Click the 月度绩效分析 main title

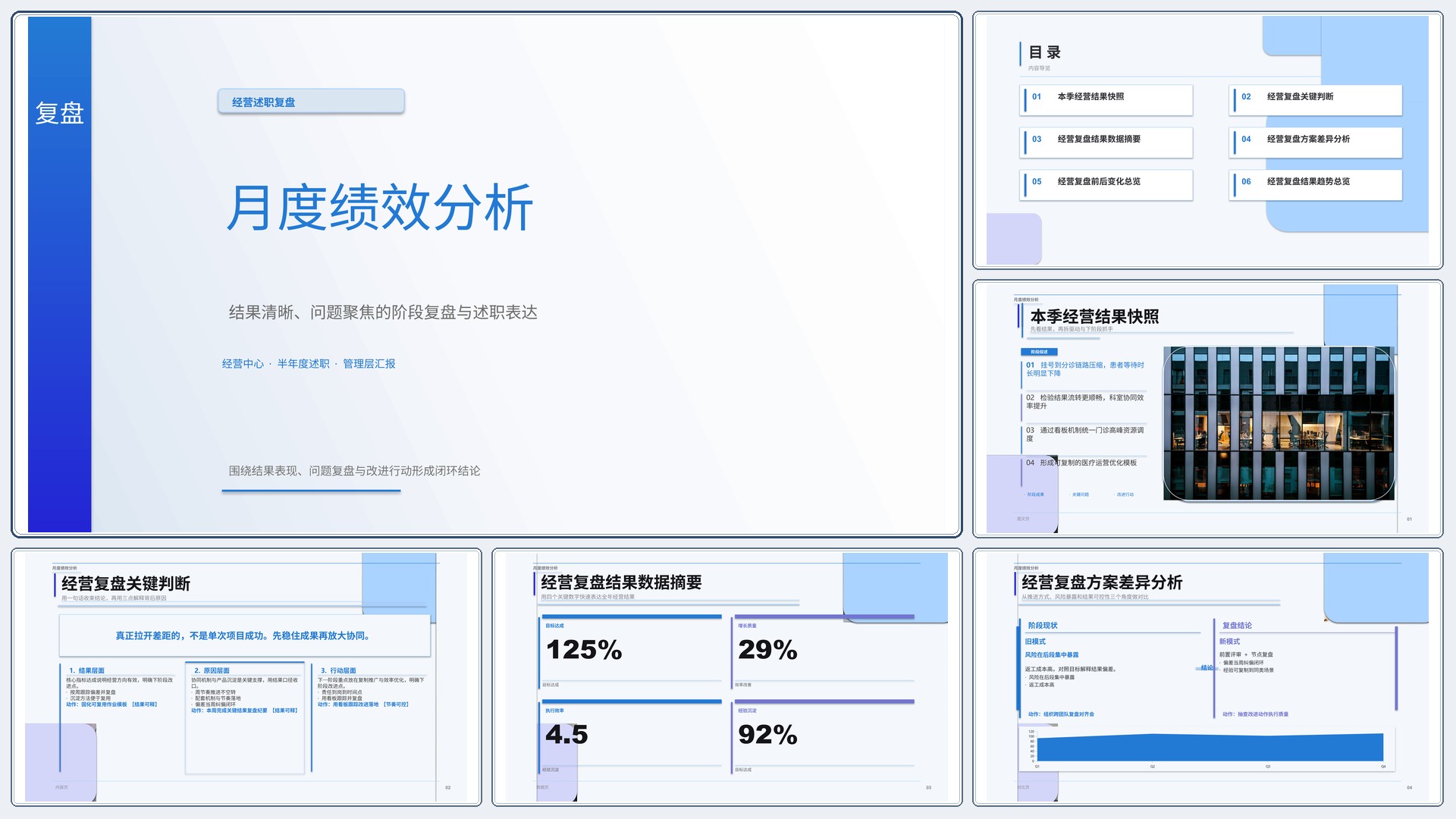[380, 208]
